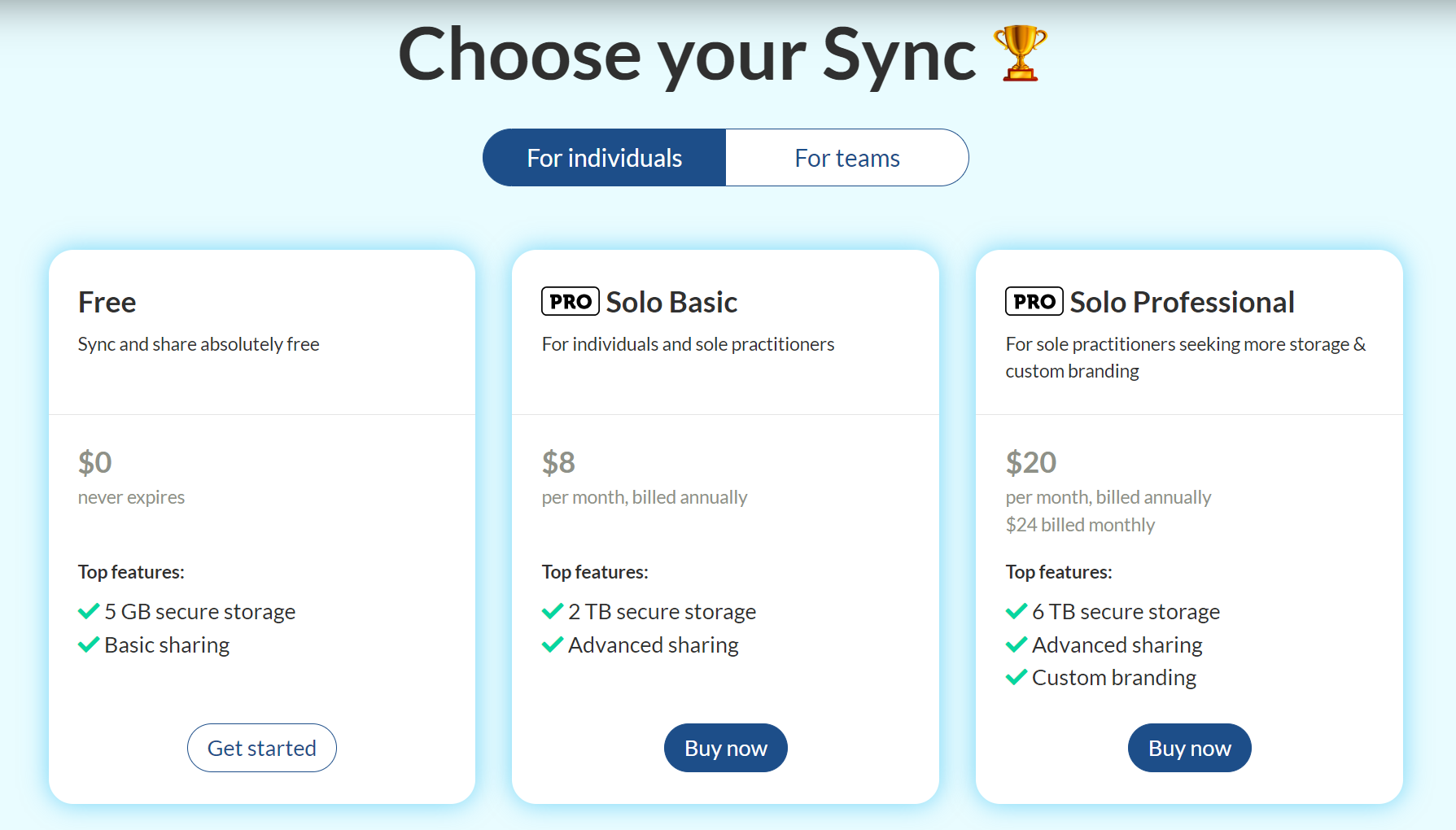The image size is (1456, 830).
Task: Click the Custom branding feature text
Action: 1114,677
